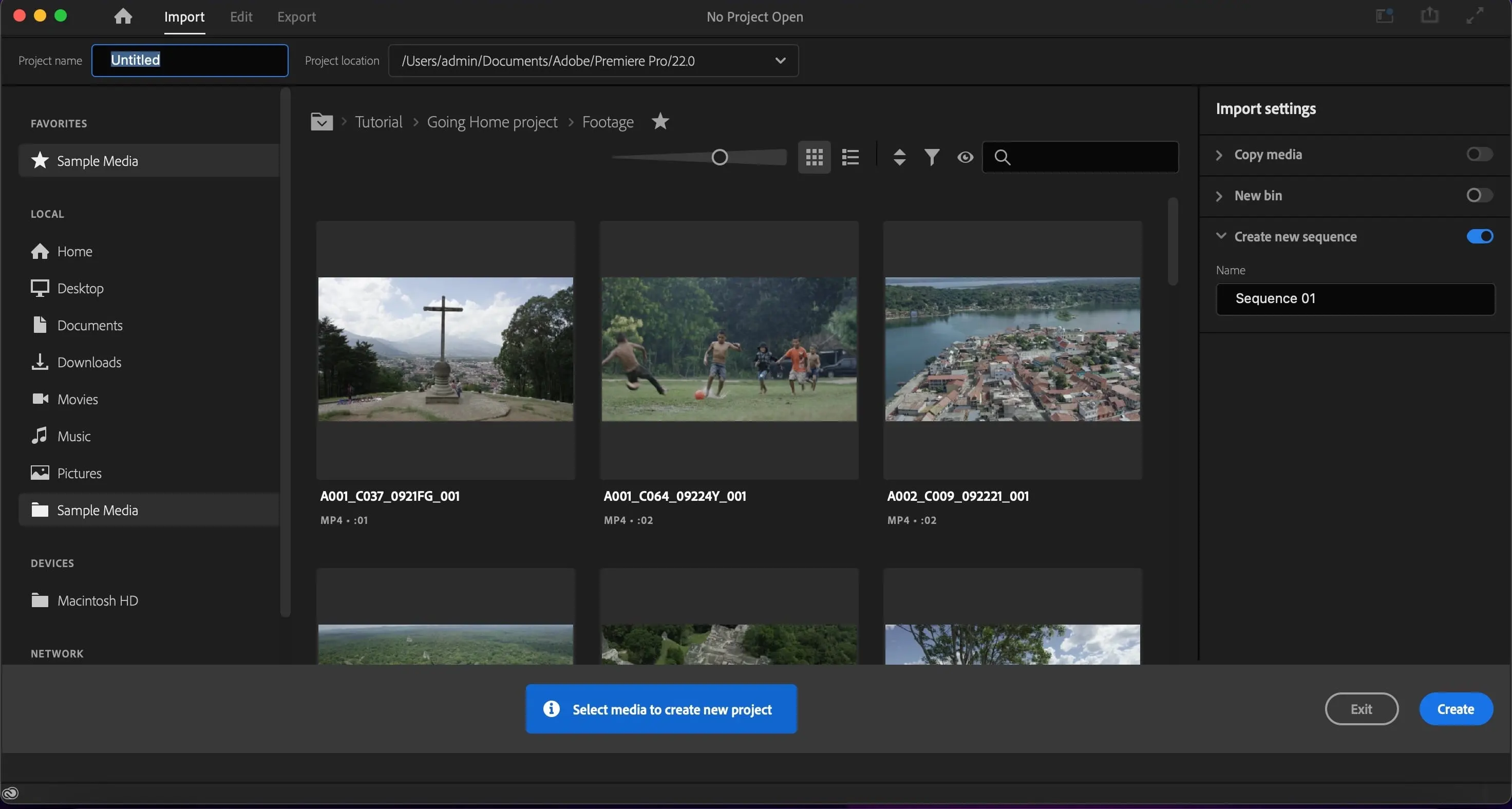Click the filter icon
1512x809 pixels.
(931, 157)
